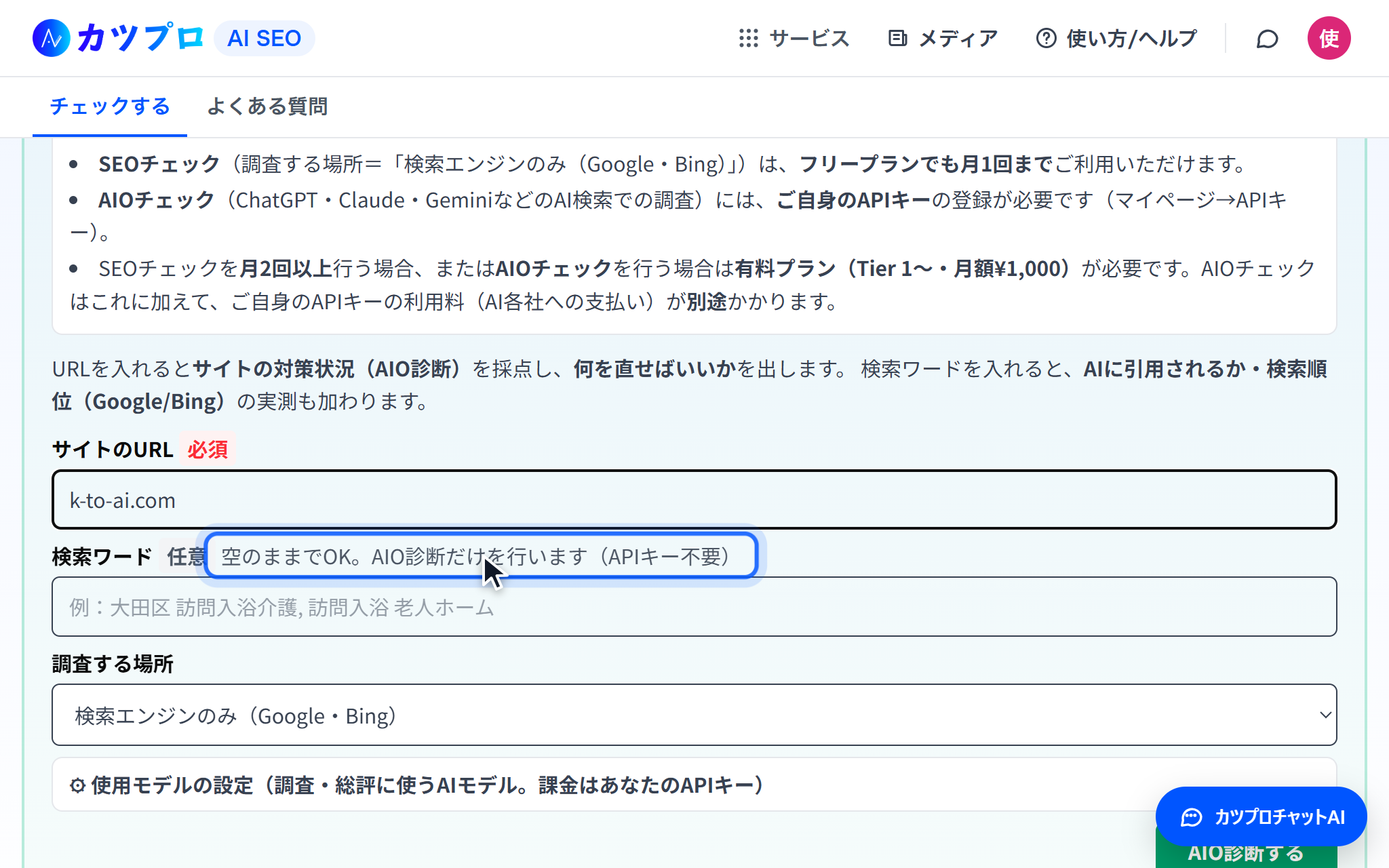Screen dimensions: 1389x868
Task: Focus the サイトのURL input field
Action: tap(694, 500)
